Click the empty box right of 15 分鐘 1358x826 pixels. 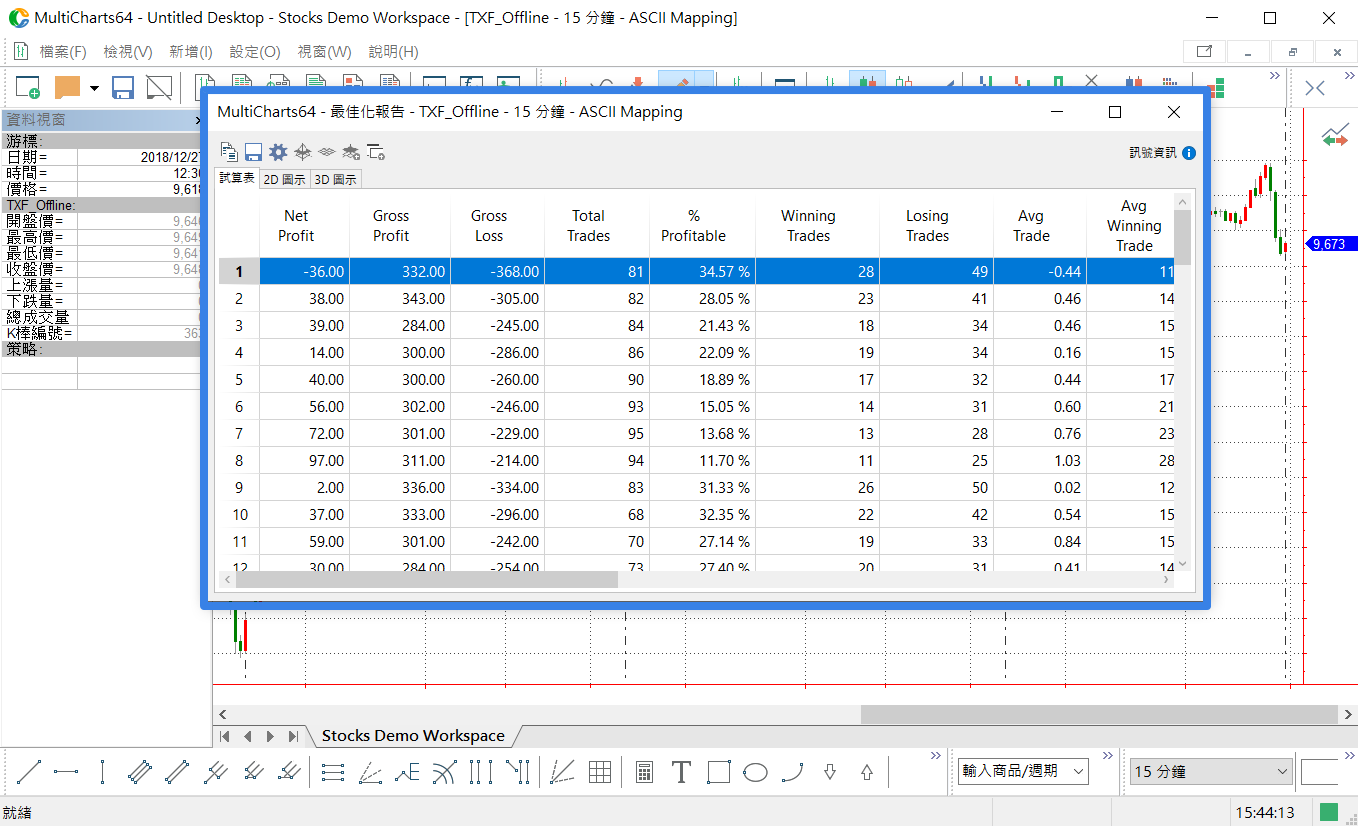(x=1319, y=772)
